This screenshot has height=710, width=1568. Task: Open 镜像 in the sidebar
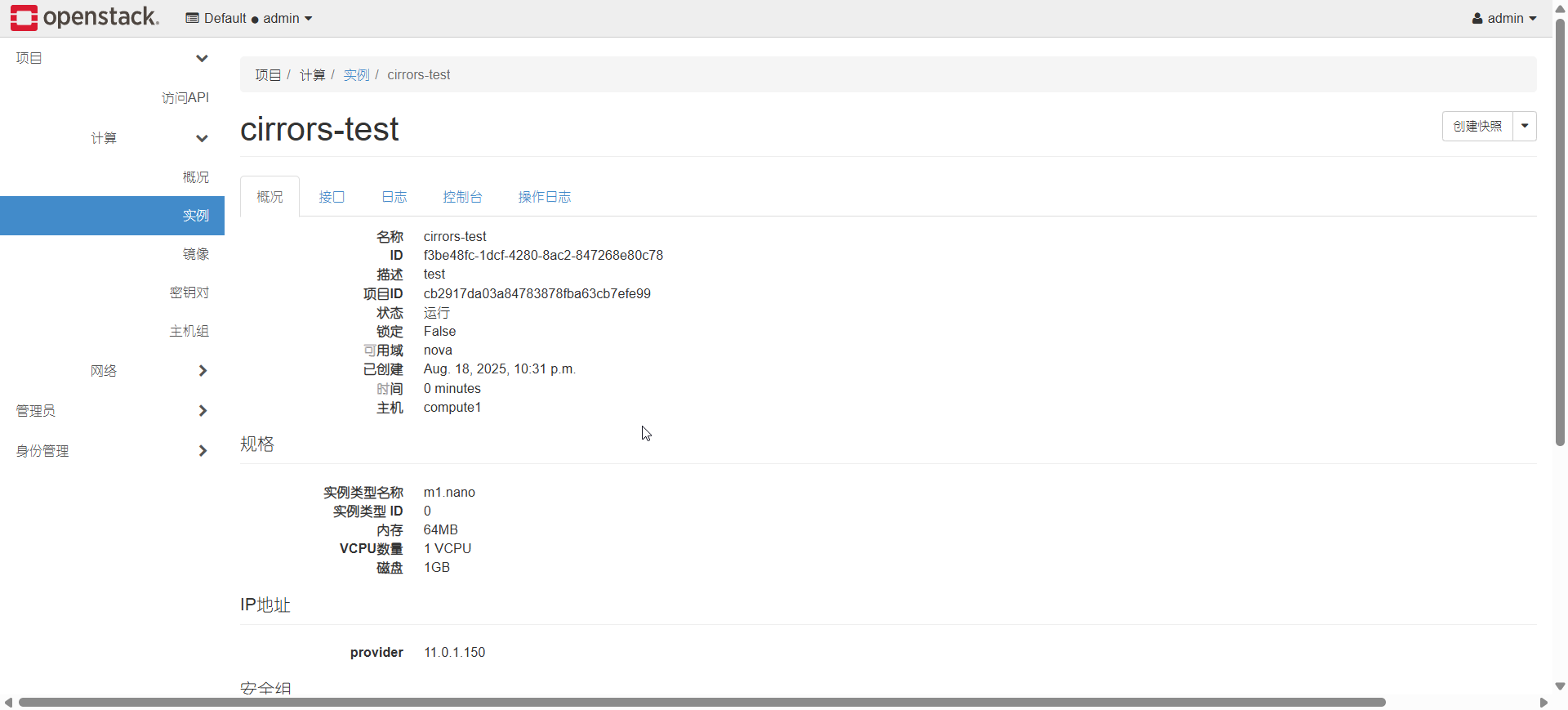tap(196, 254)
